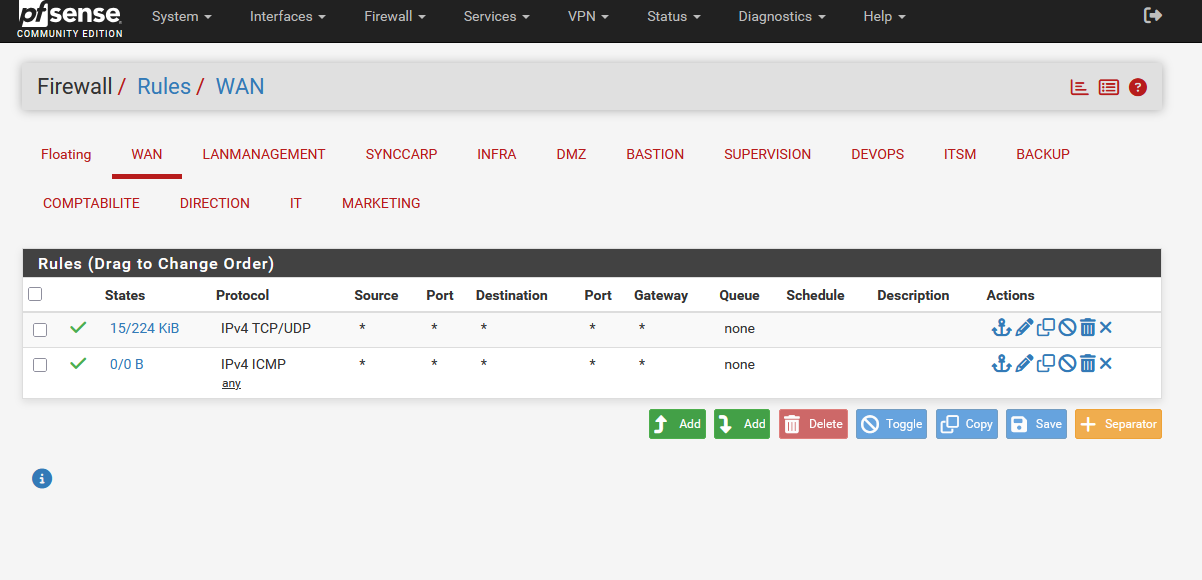Switch to the DEVOPS tab
The width and height of the screenshot is (1202, 580).
point(878,154)
